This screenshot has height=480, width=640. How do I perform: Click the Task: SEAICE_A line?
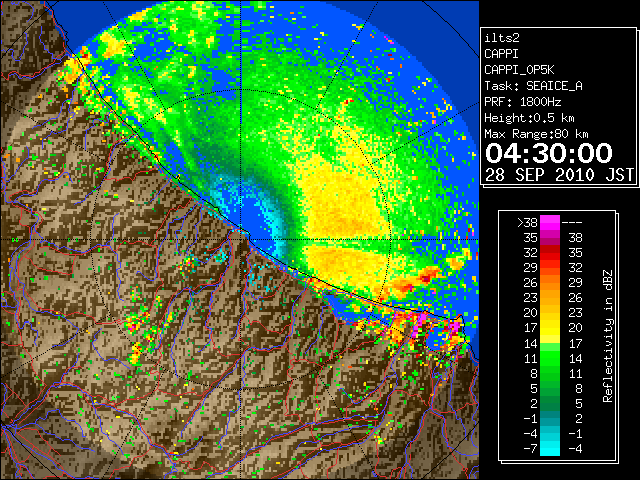click(533, 86)
